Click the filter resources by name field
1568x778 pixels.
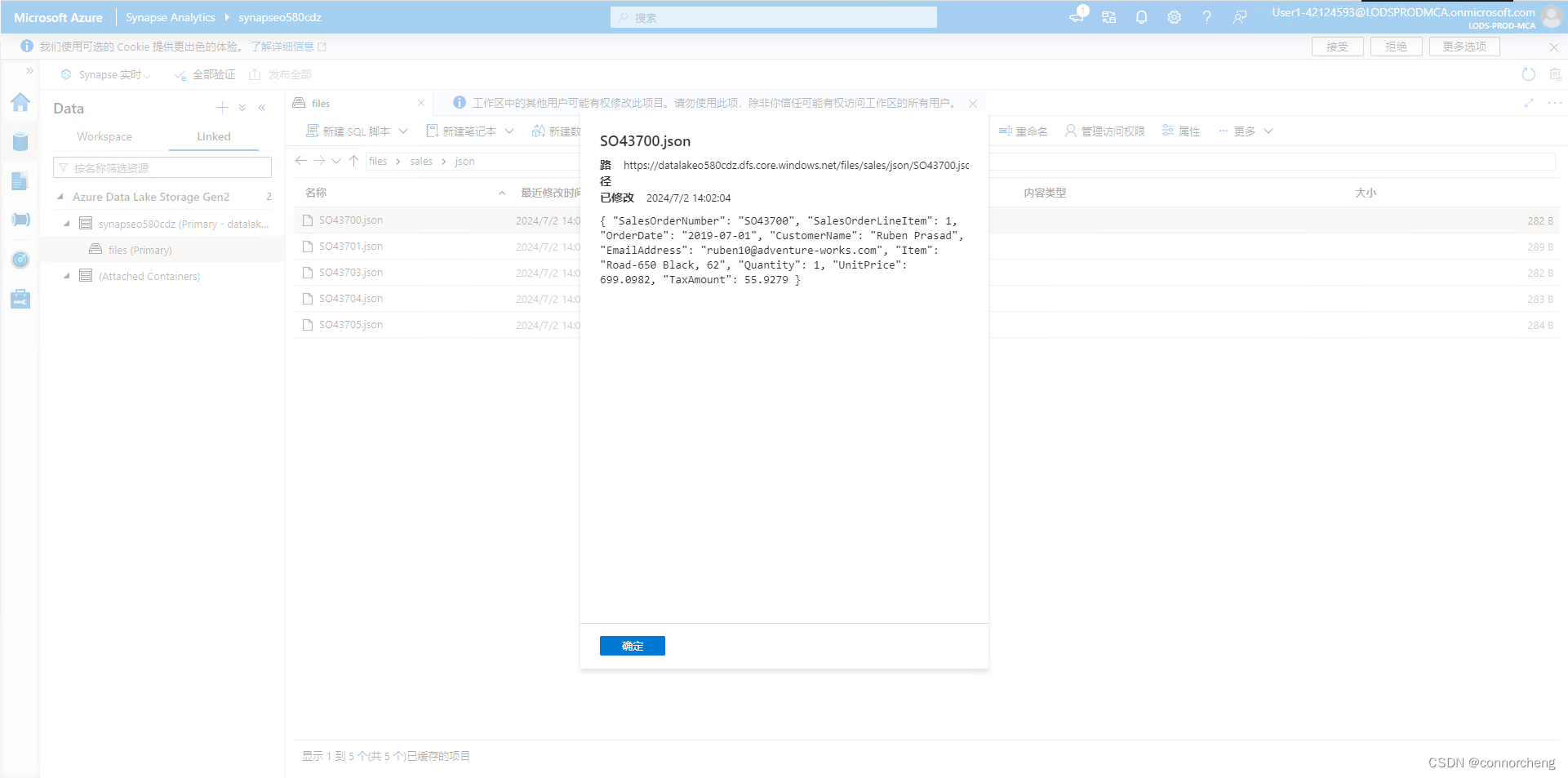(x=162, y=167)
